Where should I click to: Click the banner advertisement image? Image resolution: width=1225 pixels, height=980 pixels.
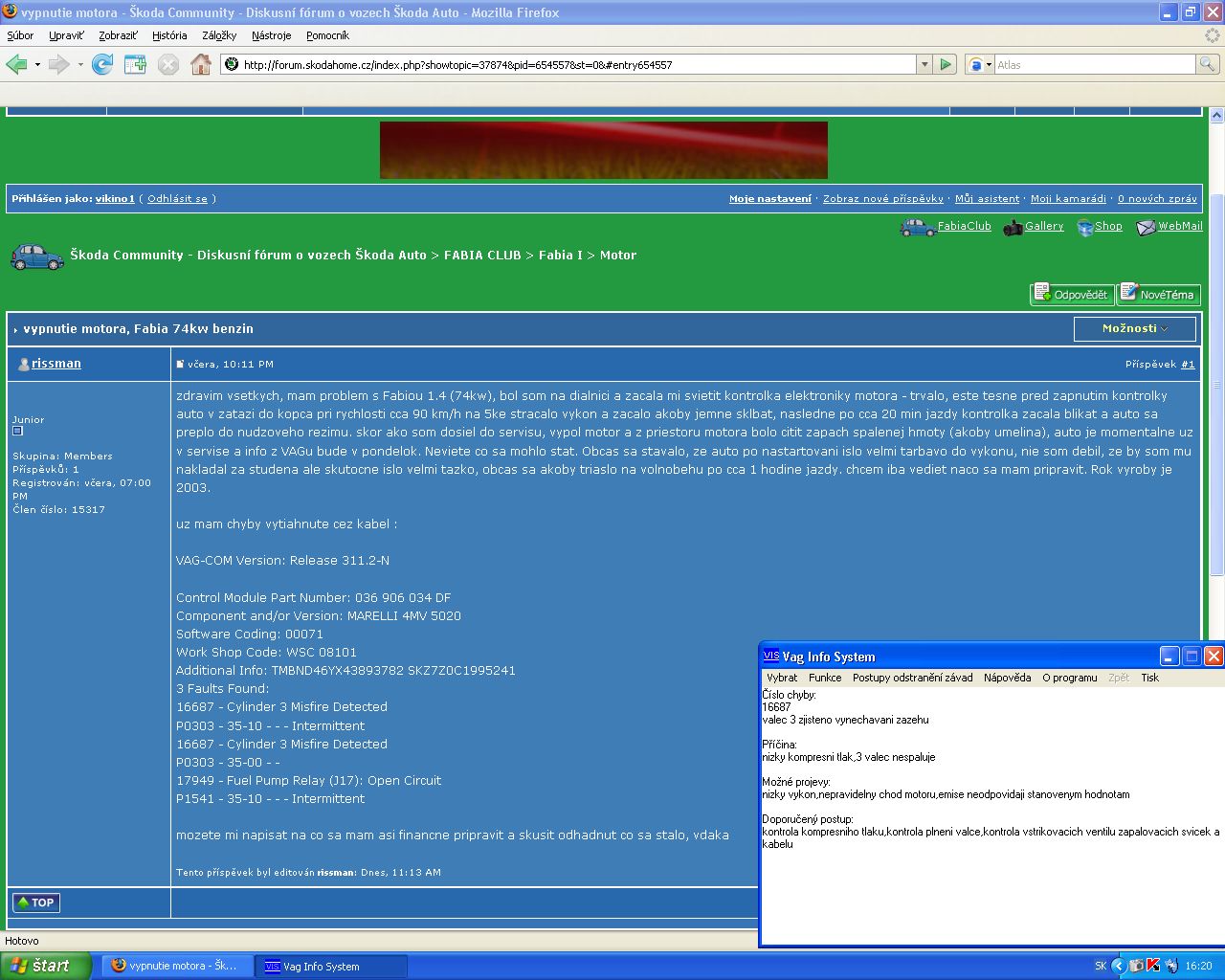click(x=604, y=149)
